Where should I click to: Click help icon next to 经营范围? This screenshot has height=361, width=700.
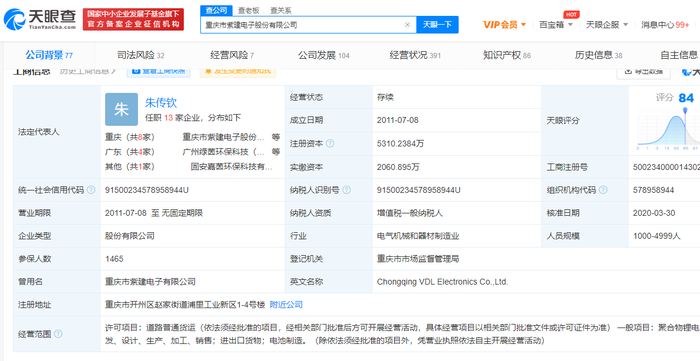tap(58, 334)
